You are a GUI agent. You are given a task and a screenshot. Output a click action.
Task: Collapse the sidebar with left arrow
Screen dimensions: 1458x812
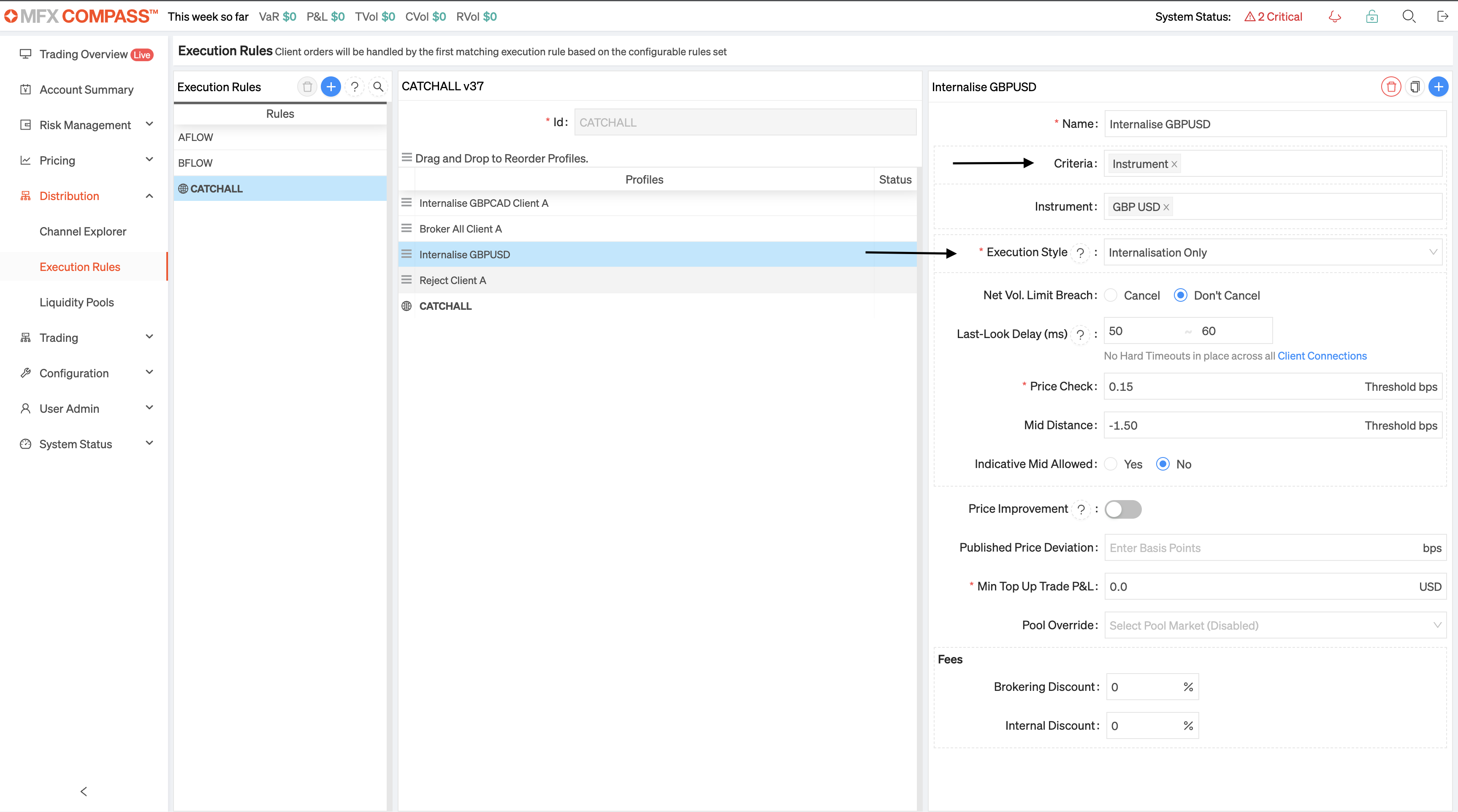pyautogui.click(x=84, y=791)
